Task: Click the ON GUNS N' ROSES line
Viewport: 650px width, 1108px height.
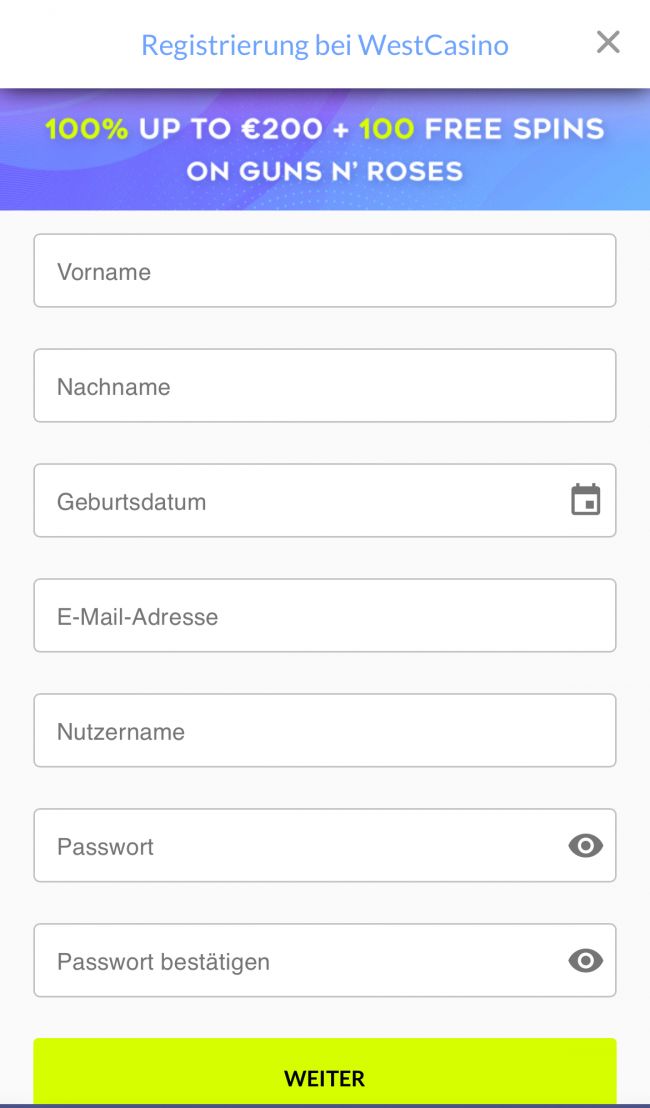Action: (x=324, y=171)
